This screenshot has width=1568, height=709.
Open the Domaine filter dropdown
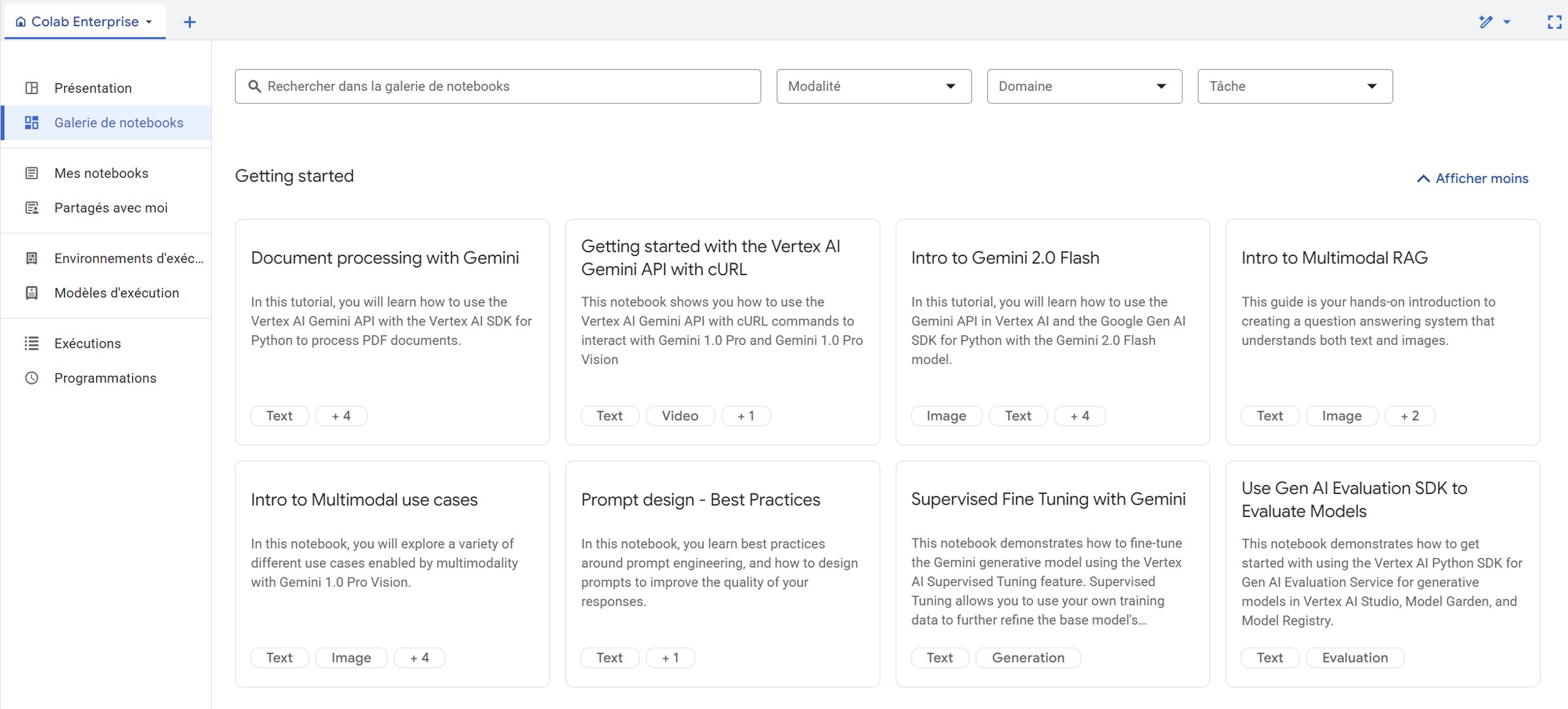coord(1085,86)
